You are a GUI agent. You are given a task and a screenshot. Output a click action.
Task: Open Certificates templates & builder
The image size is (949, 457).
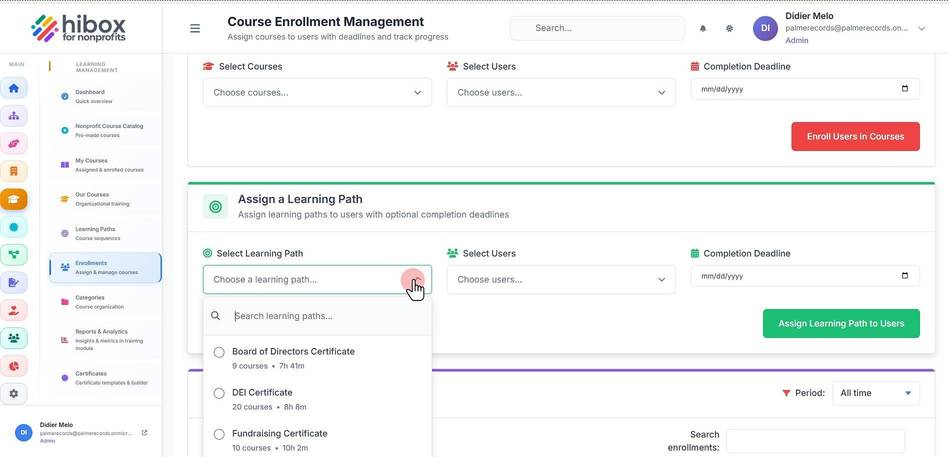tap(105, 378)
